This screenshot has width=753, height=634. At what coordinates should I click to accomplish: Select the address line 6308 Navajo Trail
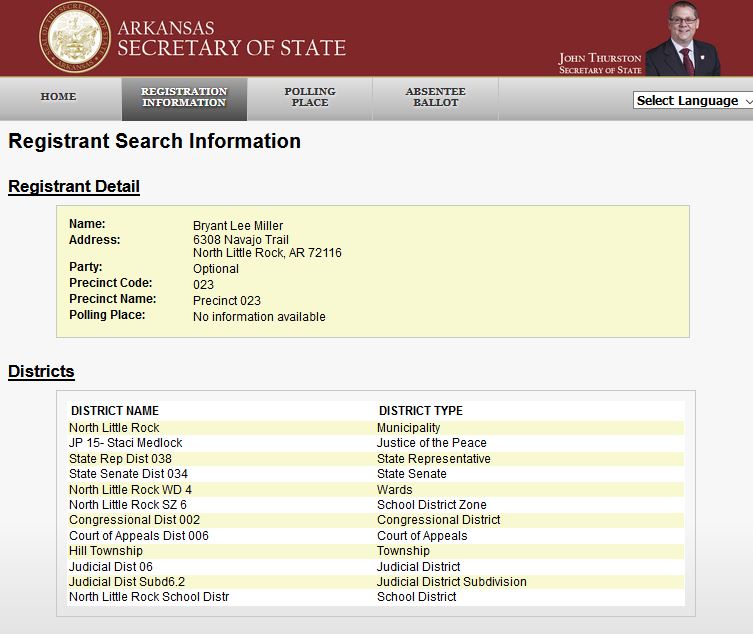tap(241, 240)
